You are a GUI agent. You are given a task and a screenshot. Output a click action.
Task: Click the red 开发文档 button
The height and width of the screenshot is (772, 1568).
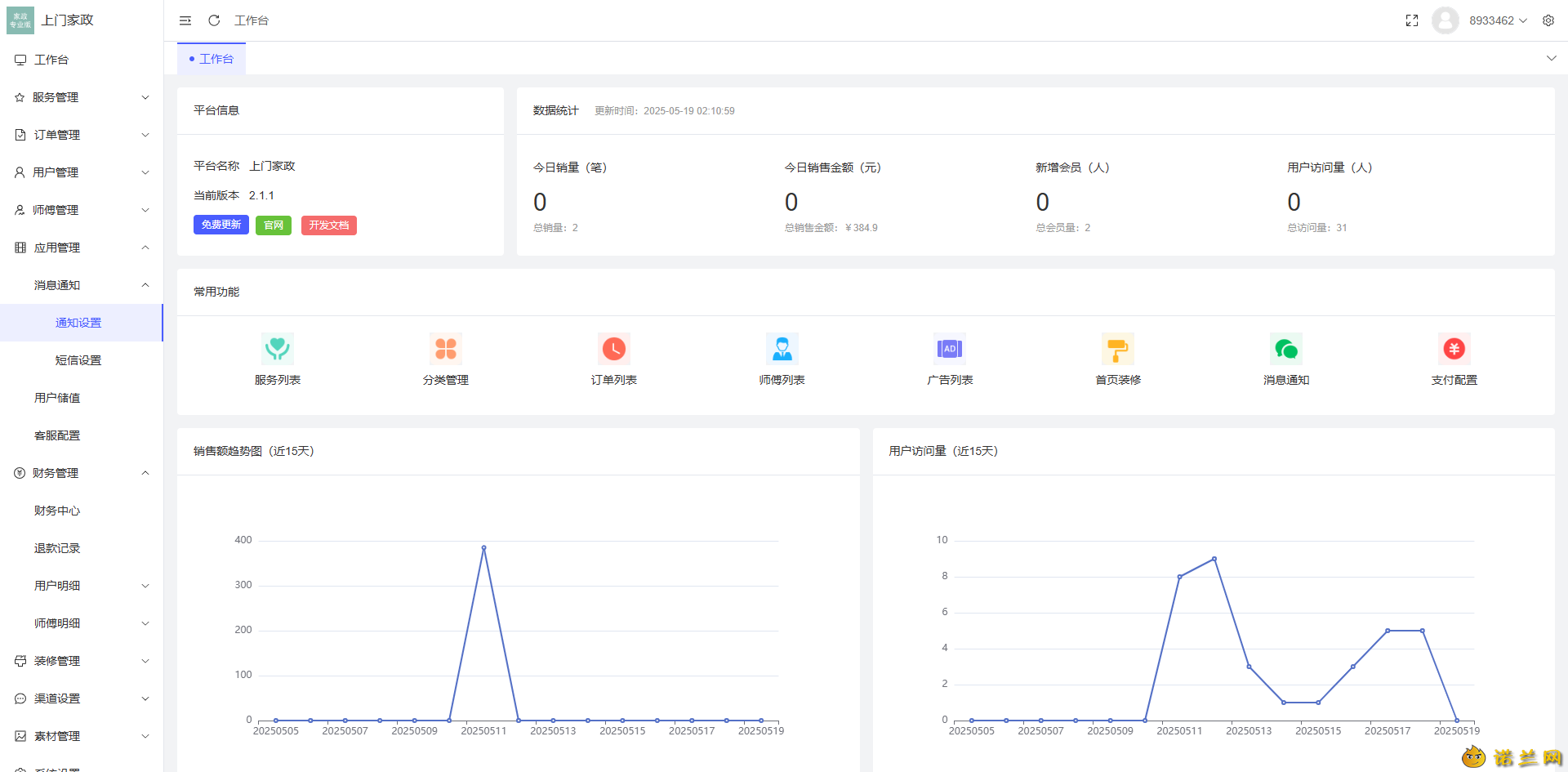click(329, 225)
